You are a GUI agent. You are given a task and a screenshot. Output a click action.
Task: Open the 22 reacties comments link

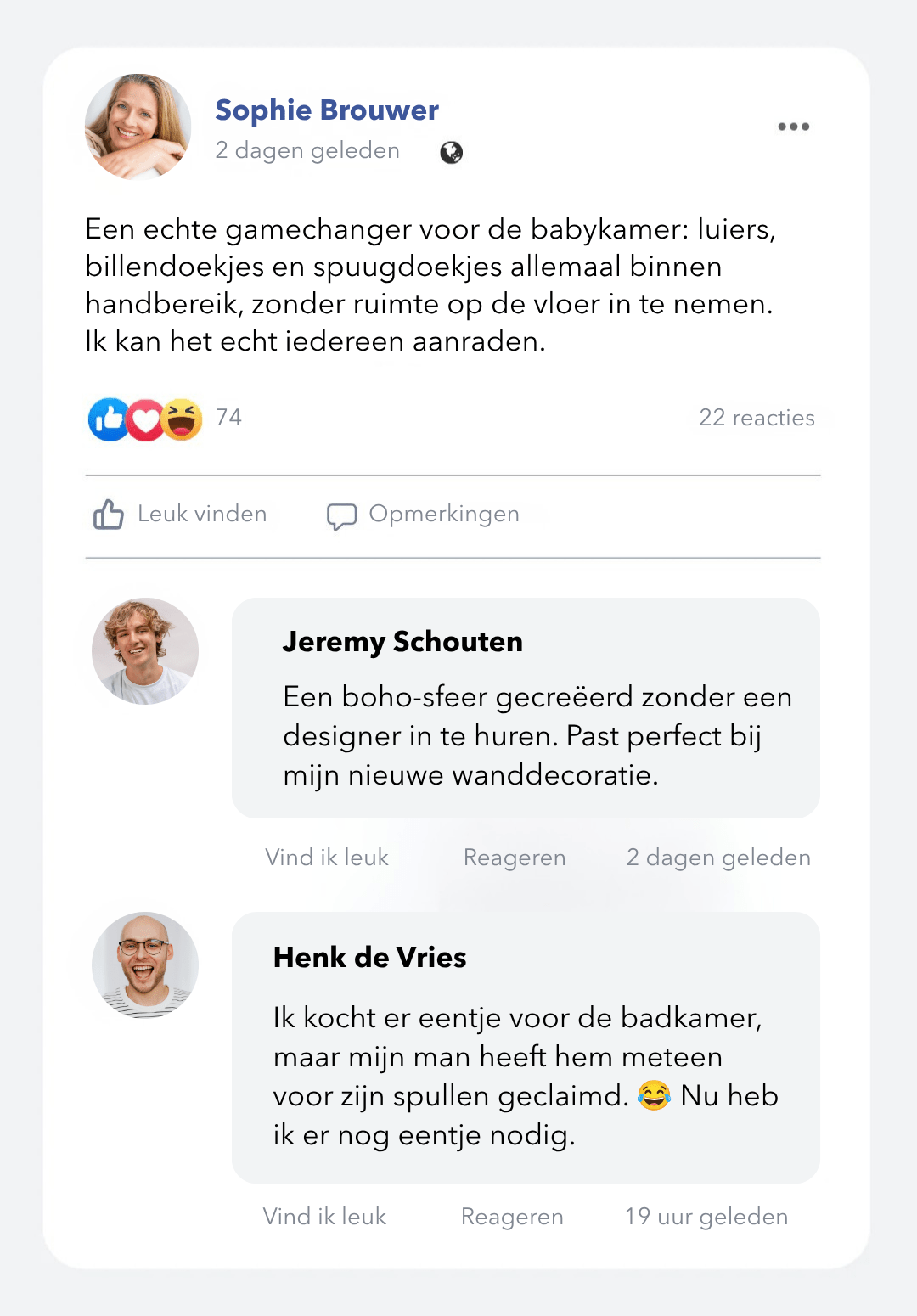757,418
